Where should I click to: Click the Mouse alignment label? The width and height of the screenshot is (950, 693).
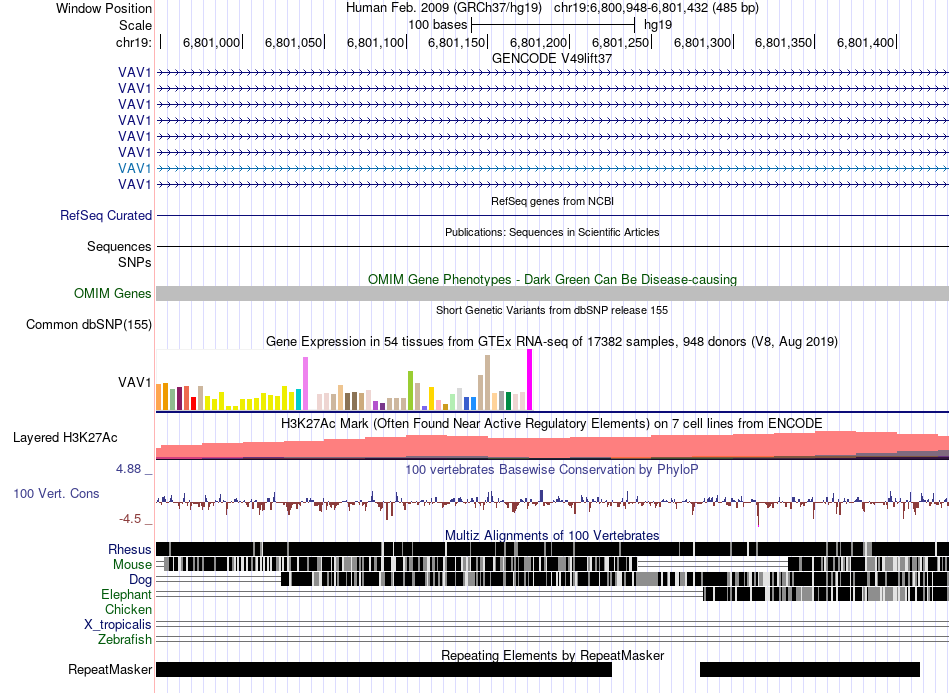click(132, 565)
